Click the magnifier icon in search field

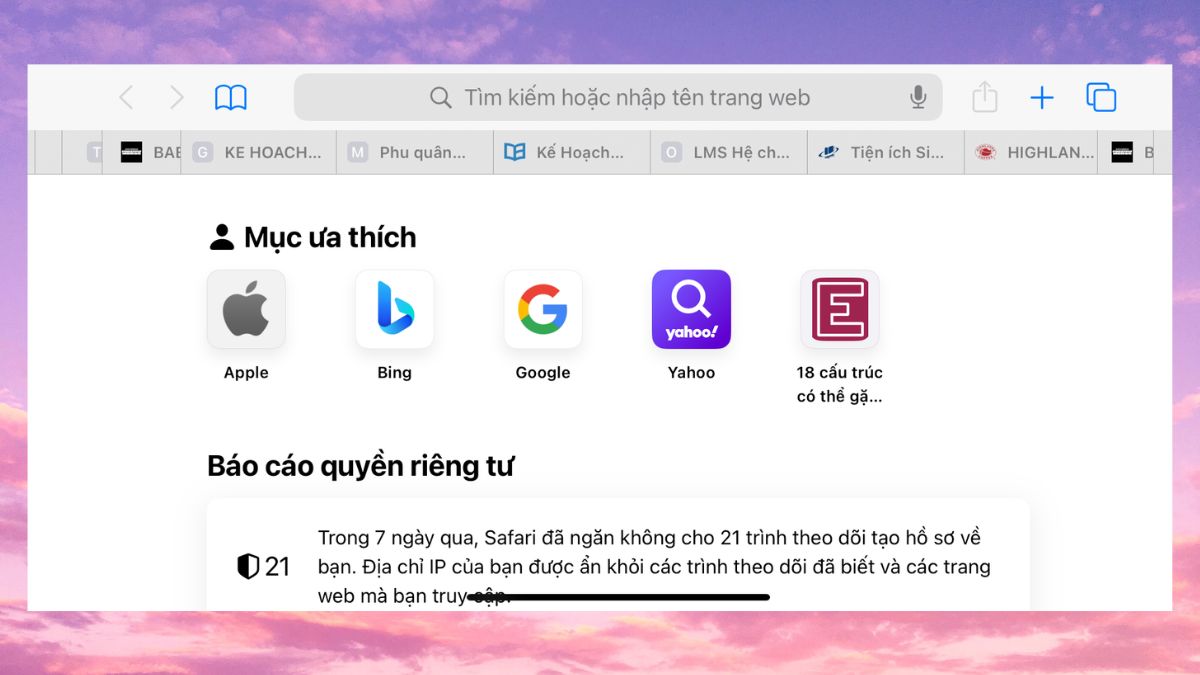[x=440, y=97]
